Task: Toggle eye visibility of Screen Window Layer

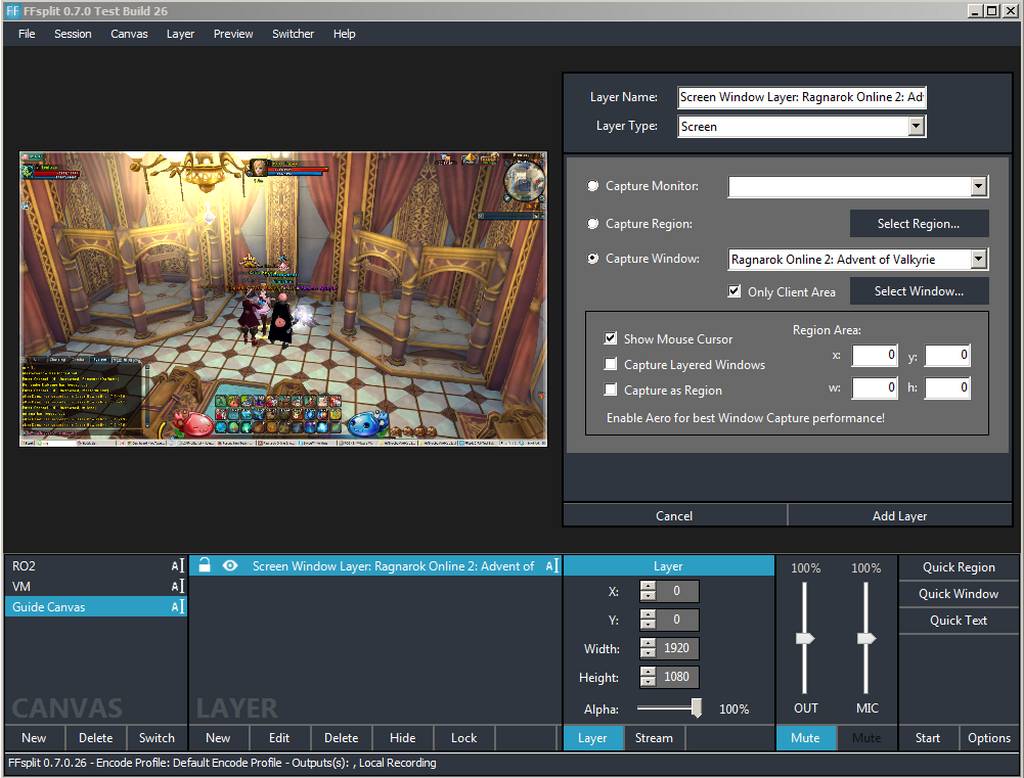Action: pyautogui.click(x=230, y=566)
